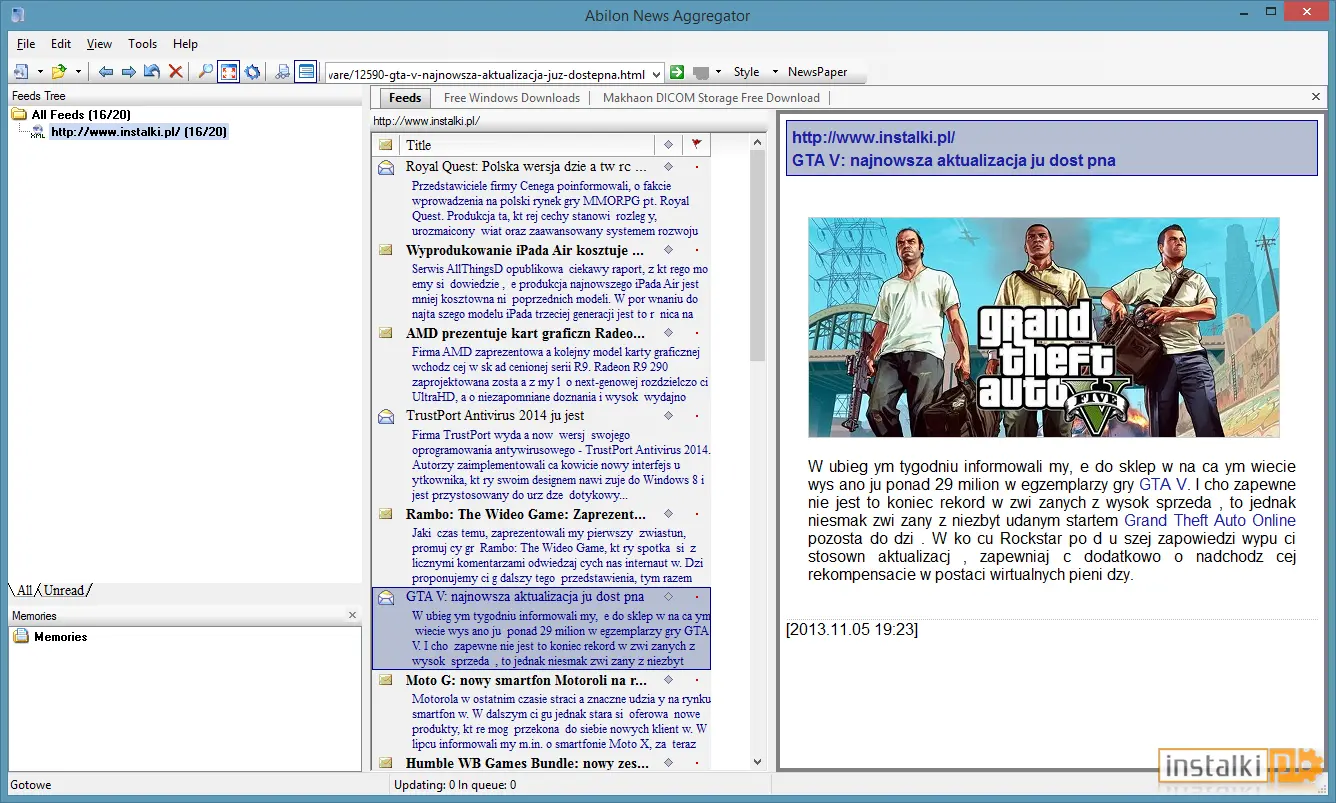
Task: Select the Memories folder item
Action: (x=60, y=637)
